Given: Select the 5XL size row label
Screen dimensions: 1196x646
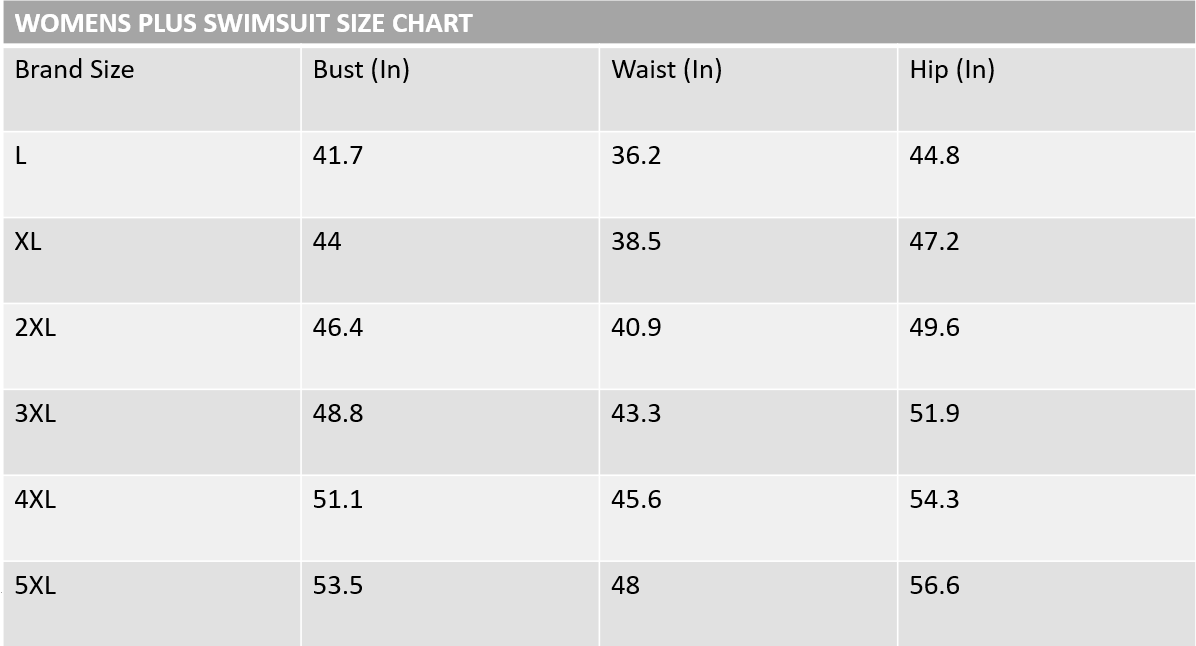Looking at the screenshot, I should [35, 586].
